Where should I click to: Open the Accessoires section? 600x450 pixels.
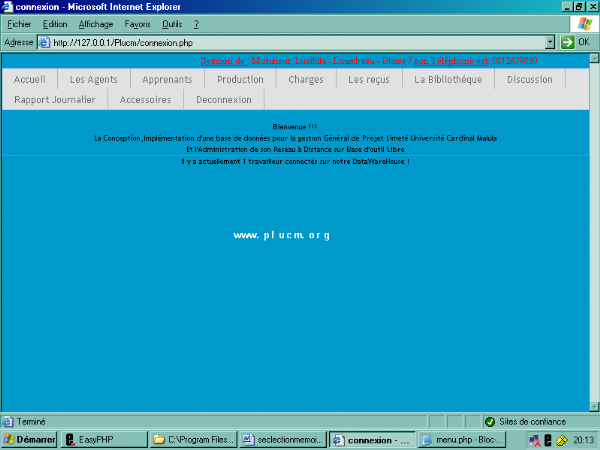145,99
